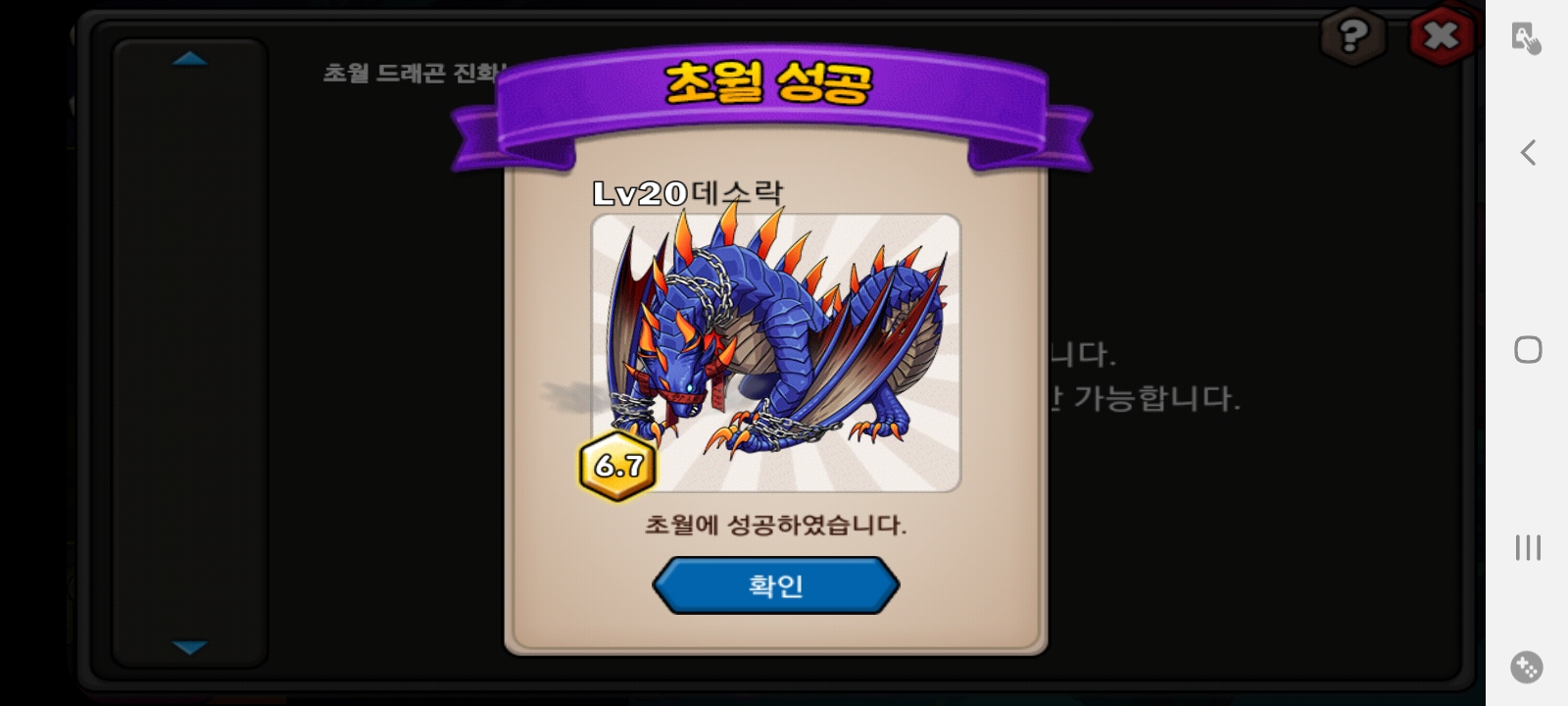Click the Lv20 데스락 name label
The image size is (1568, 706).
click(688, 193)
